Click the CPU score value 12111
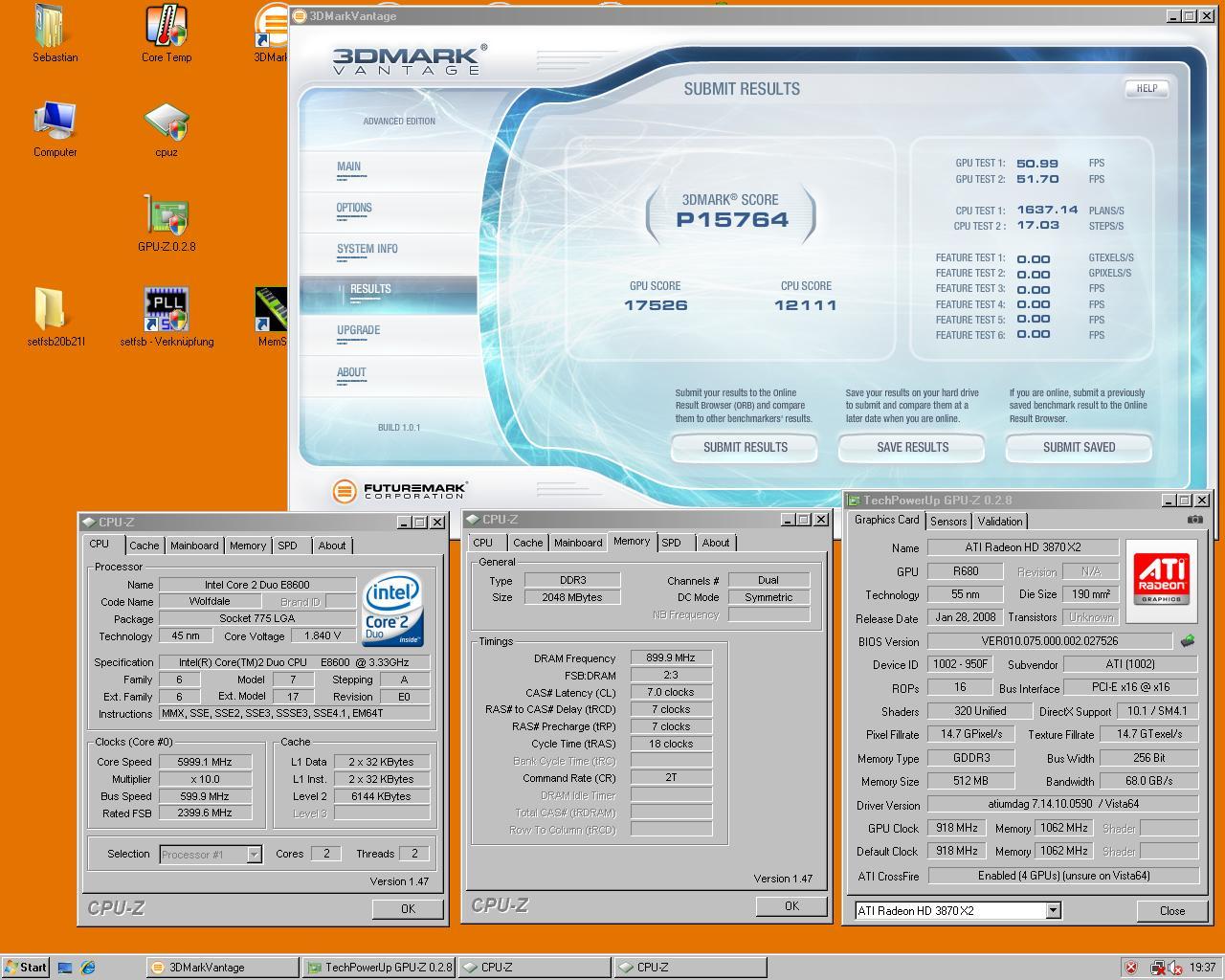Screen dimensions: 1225x980 [x=806, y=305]
